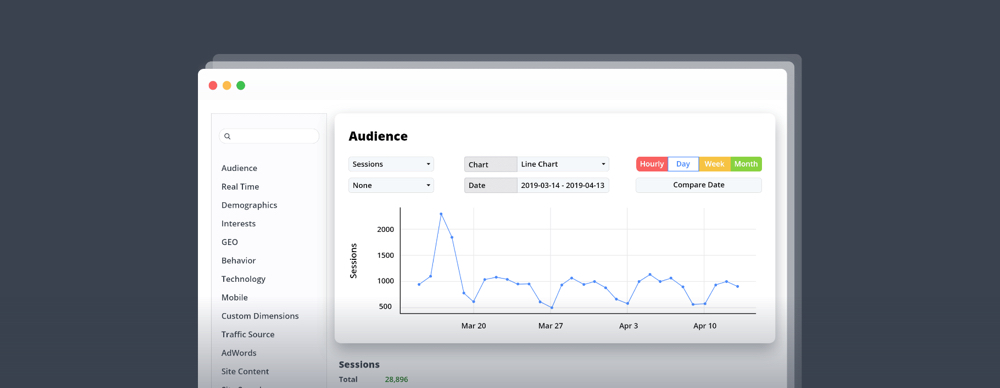Click the Sessions summary heading below chart

[x=359, y=365]
